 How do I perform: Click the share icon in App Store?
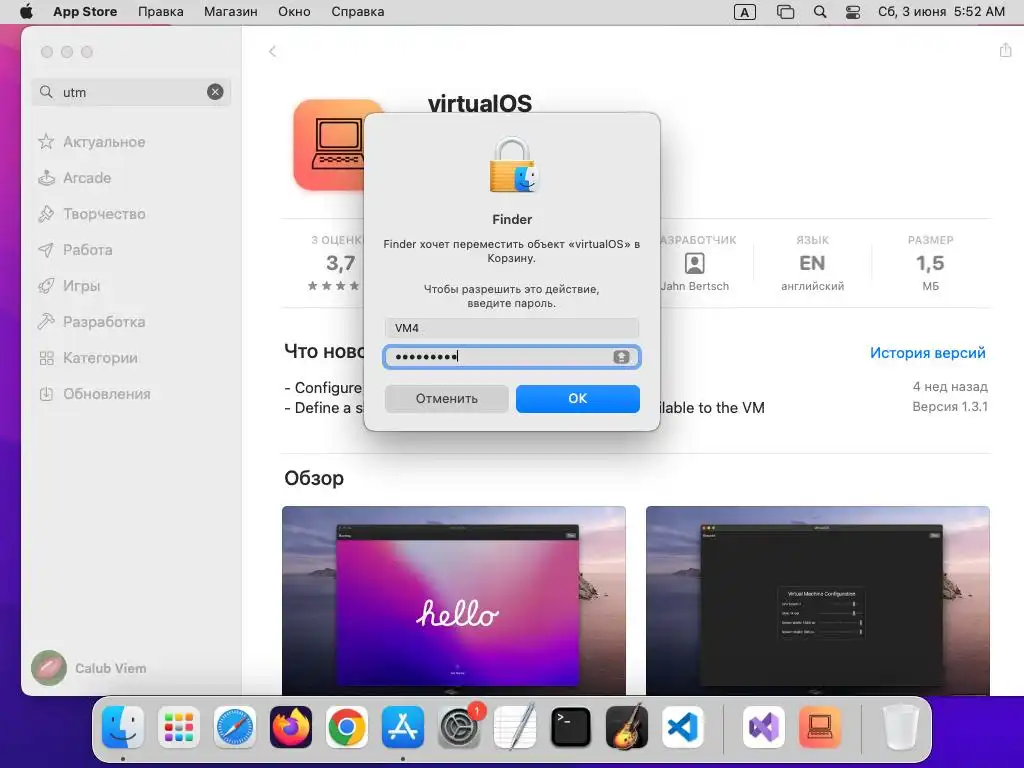(1006, 50)
